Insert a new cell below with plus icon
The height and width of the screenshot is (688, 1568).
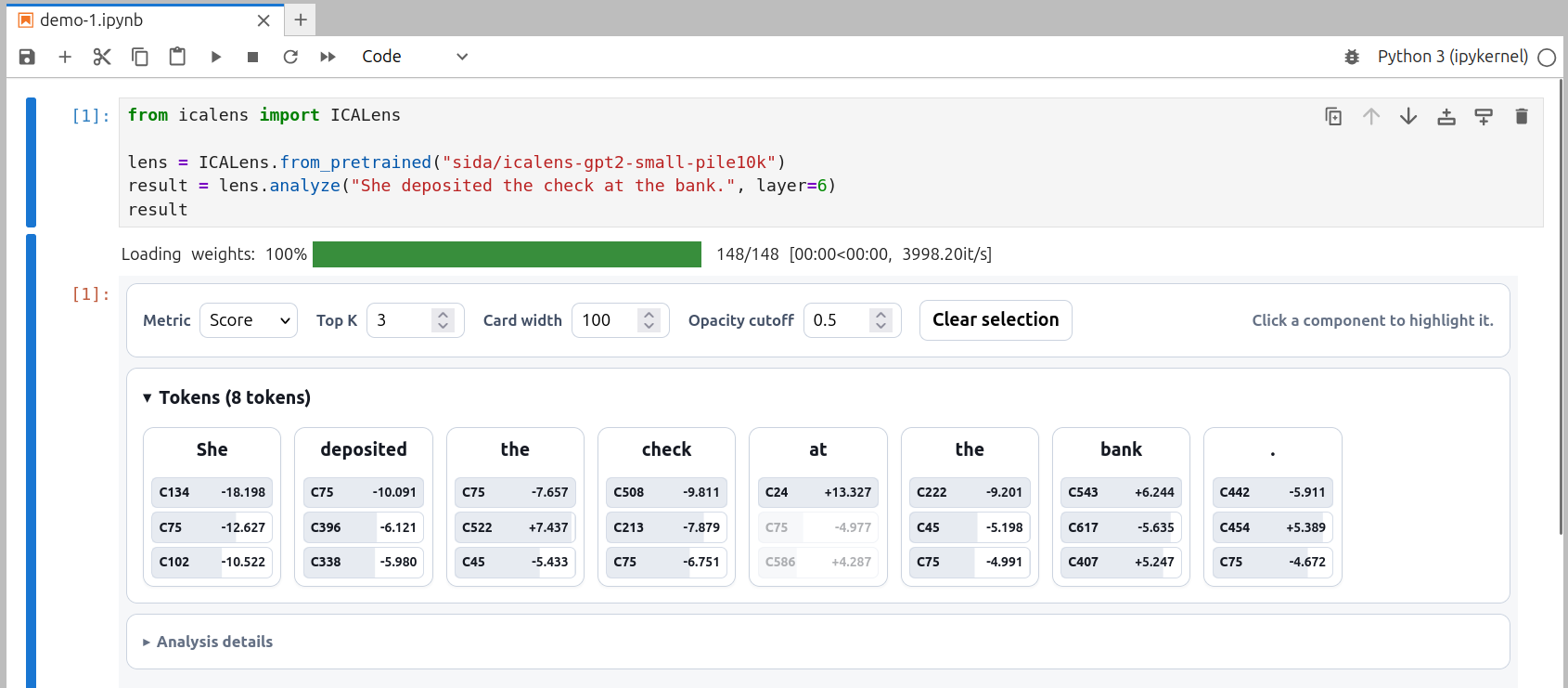tap(65, 57)
